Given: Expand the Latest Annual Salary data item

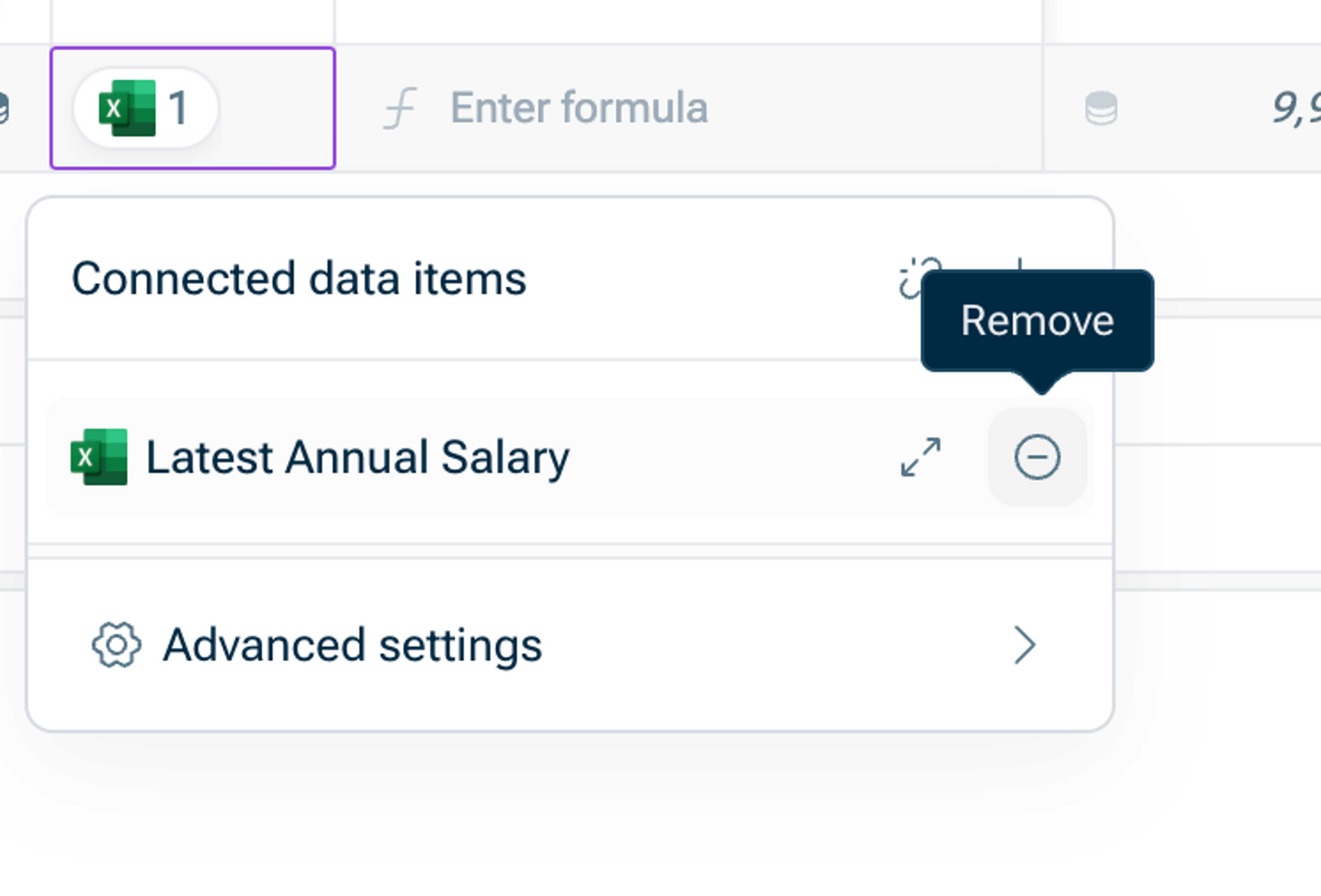Looking at the screenshot, I should (920, 457).
